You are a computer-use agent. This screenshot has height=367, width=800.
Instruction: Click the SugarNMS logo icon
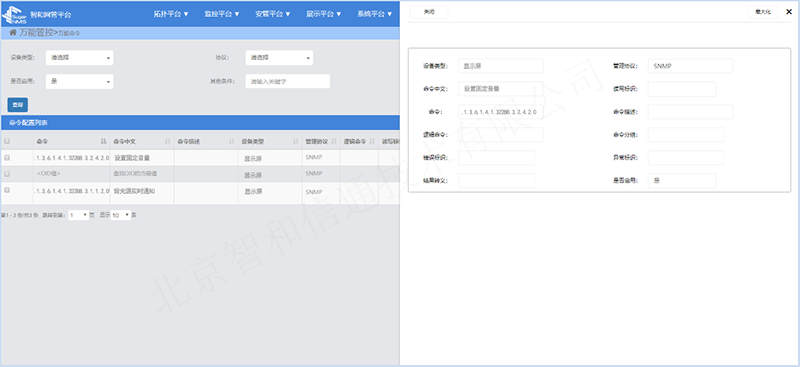(14, 15)
